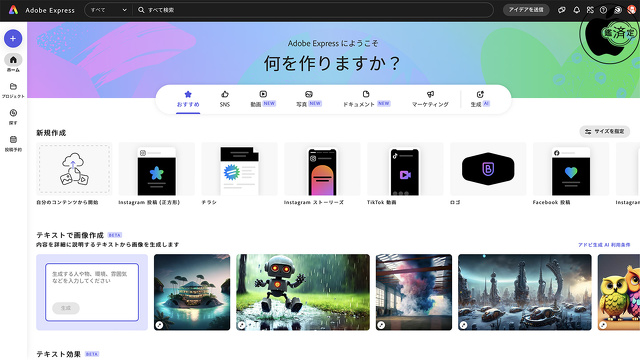Click prompt icon on alien city image
Screen dimensions: 640x360
pyautogui.click(x=463, y=325)
